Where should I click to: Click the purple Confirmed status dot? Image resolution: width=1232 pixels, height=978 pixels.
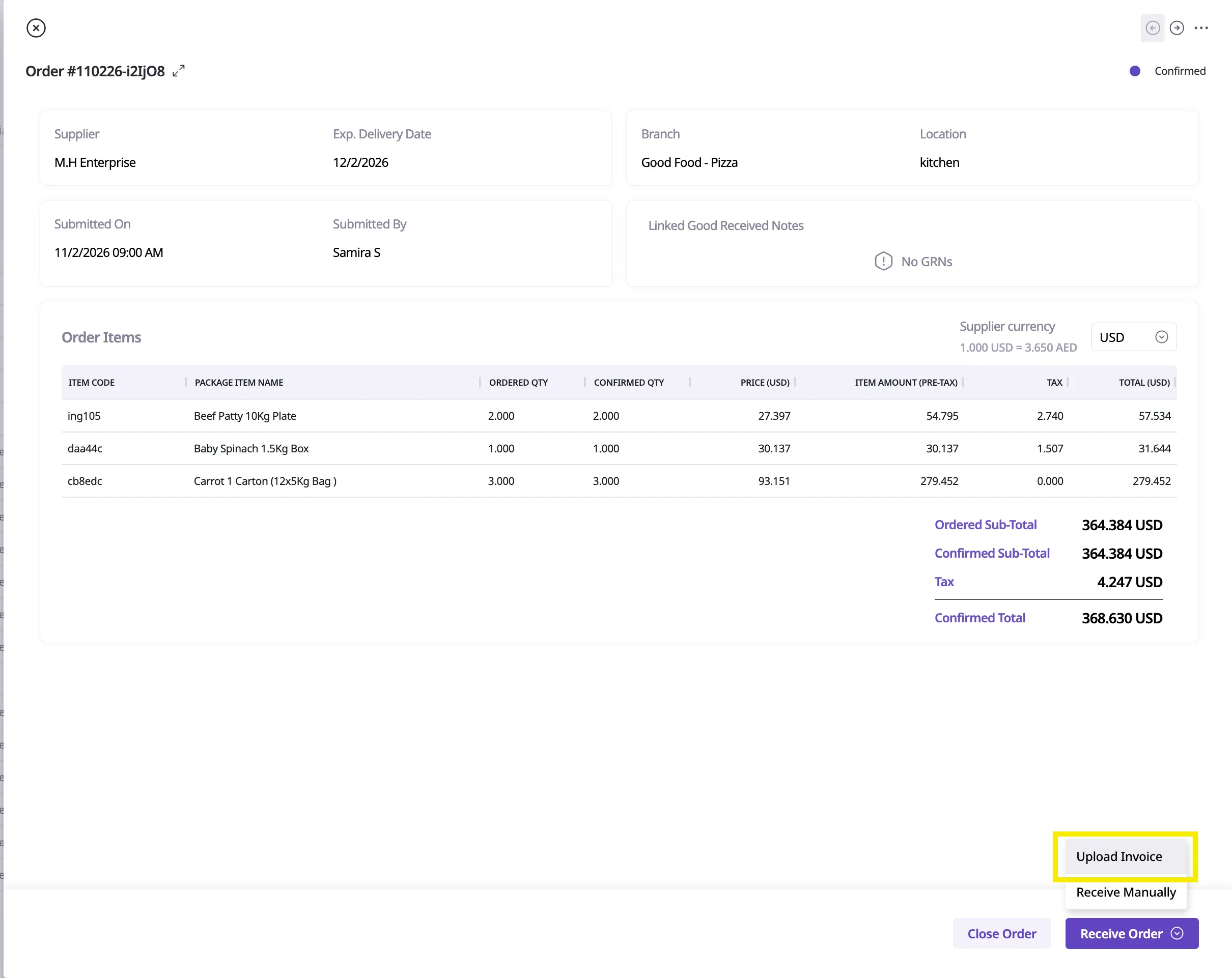[1135, 71]
